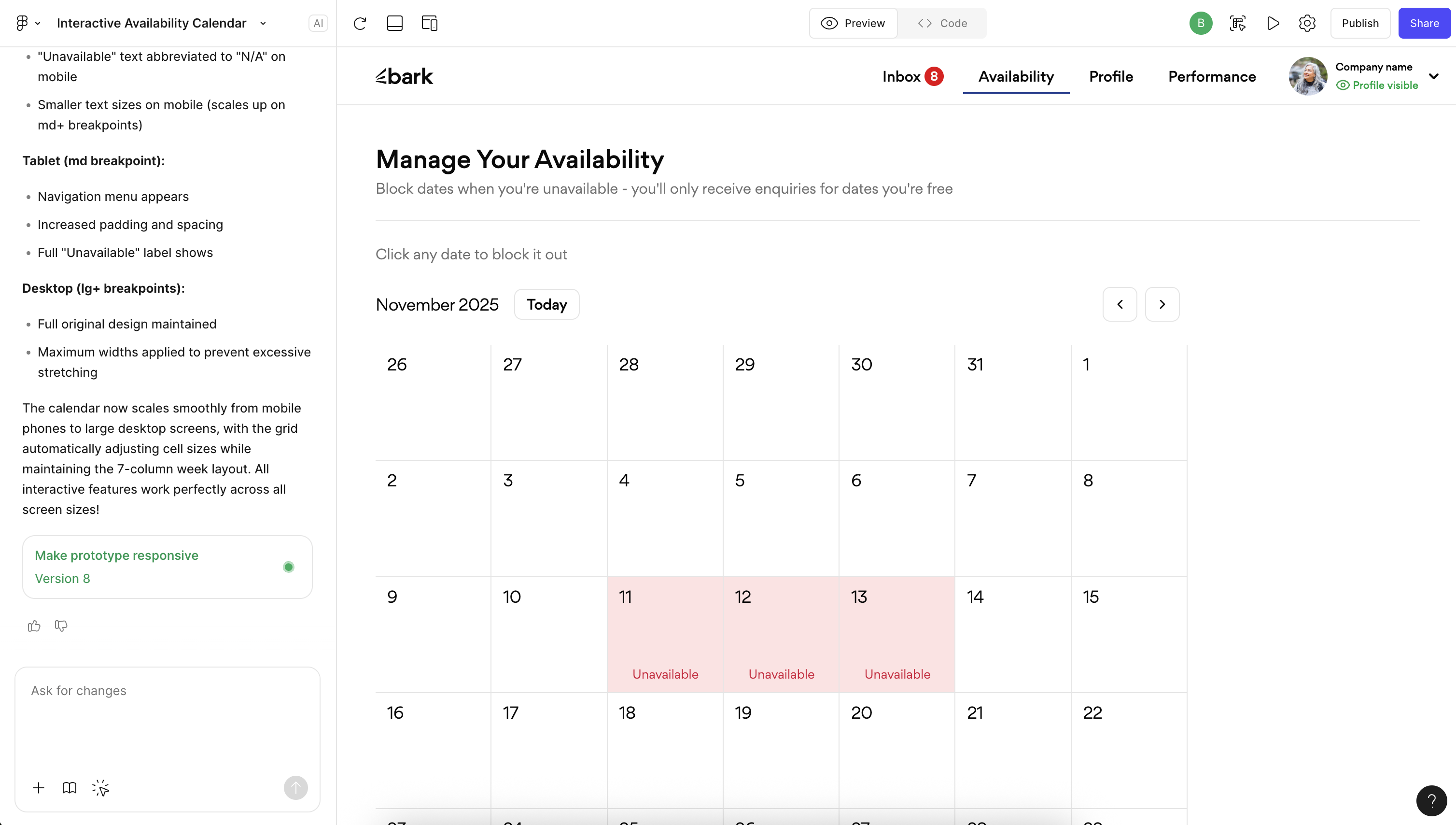1456x825 pixels.
Task: Open the project settings gear
Action: [x=1307, y=23]
